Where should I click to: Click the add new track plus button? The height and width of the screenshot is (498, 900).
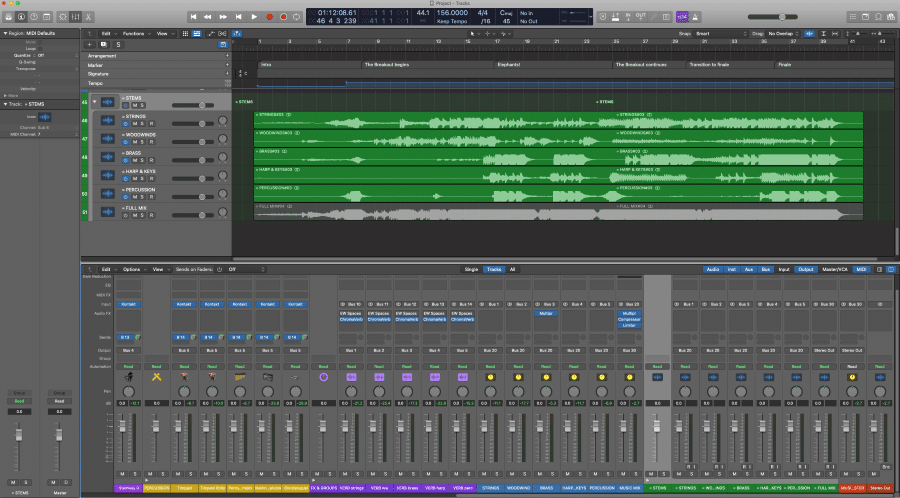pos(90,44)
